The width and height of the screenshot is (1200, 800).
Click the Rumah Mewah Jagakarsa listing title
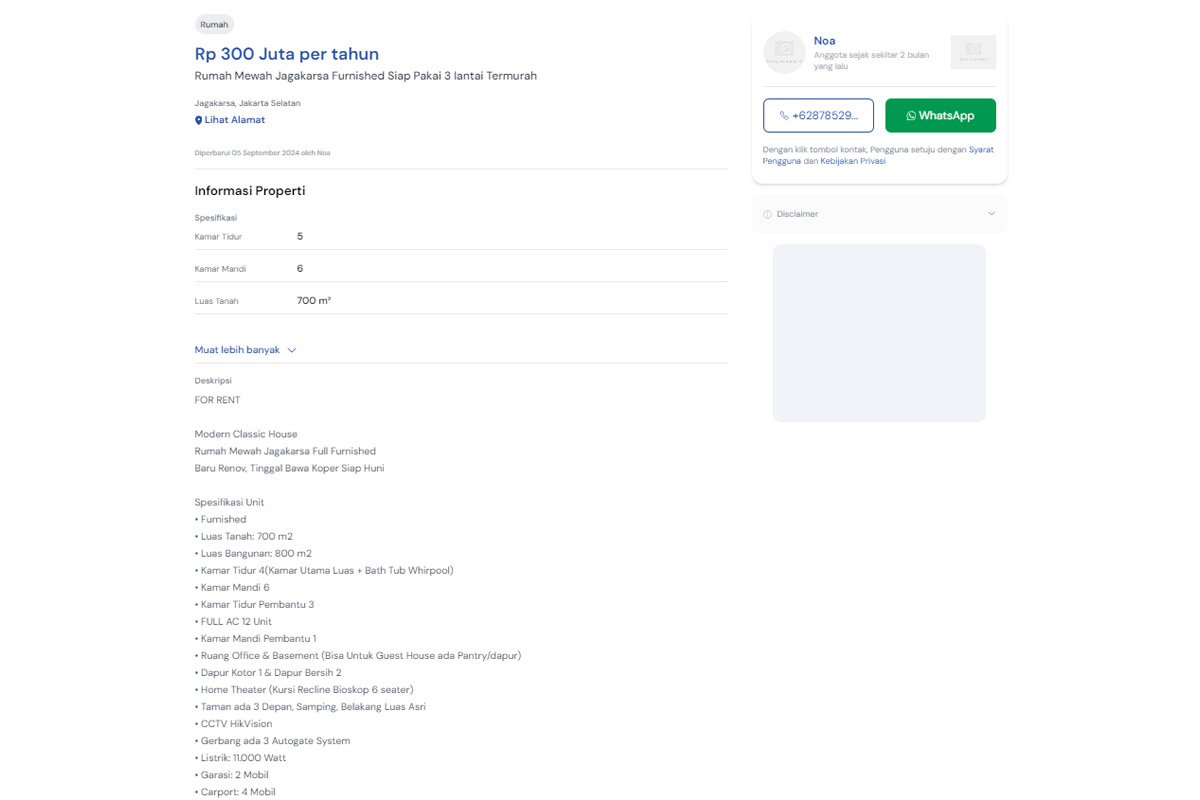pyautogui.click(x=366, y=76)
